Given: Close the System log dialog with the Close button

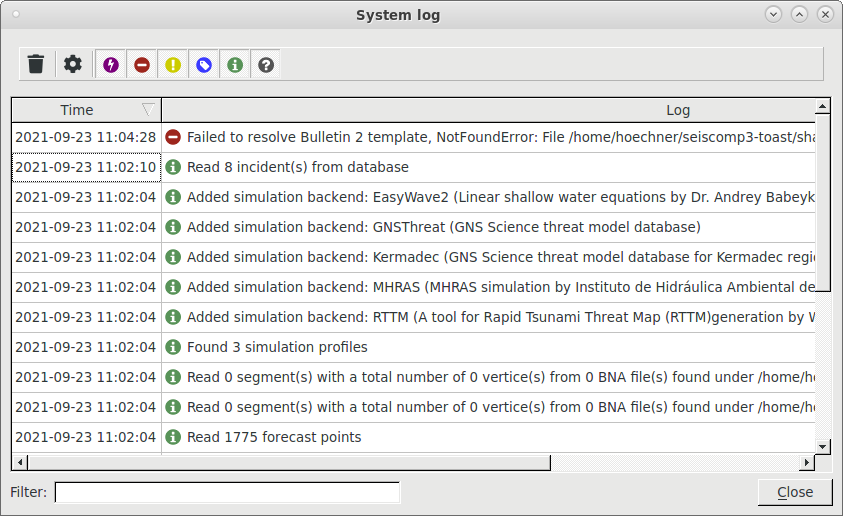Looking at the screenshot, I should 795,492.
